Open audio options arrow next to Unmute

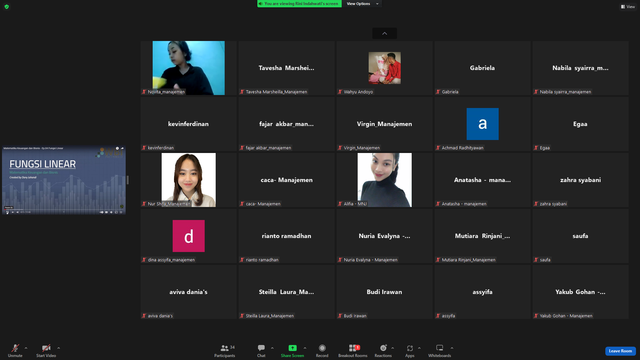[x=26, y=348]
